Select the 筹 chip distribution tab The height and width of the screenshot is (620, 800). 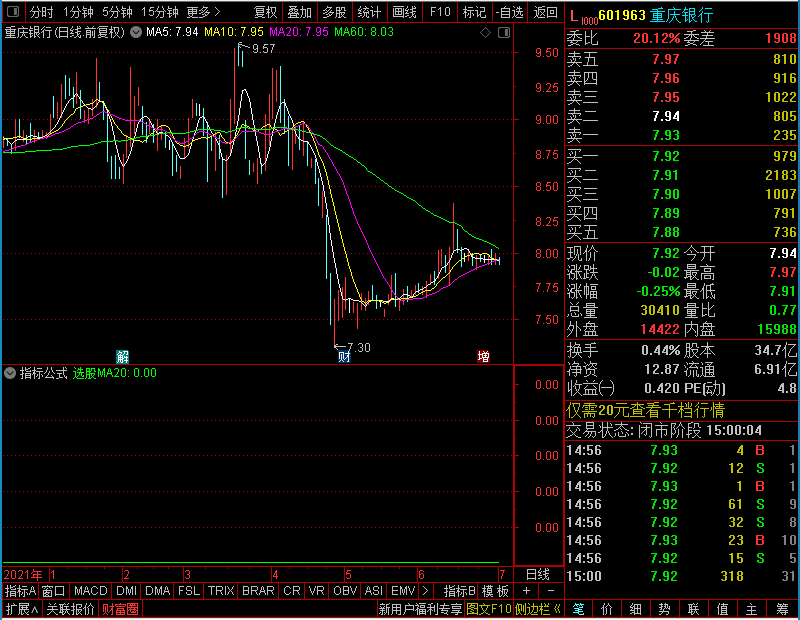[783, 609]
